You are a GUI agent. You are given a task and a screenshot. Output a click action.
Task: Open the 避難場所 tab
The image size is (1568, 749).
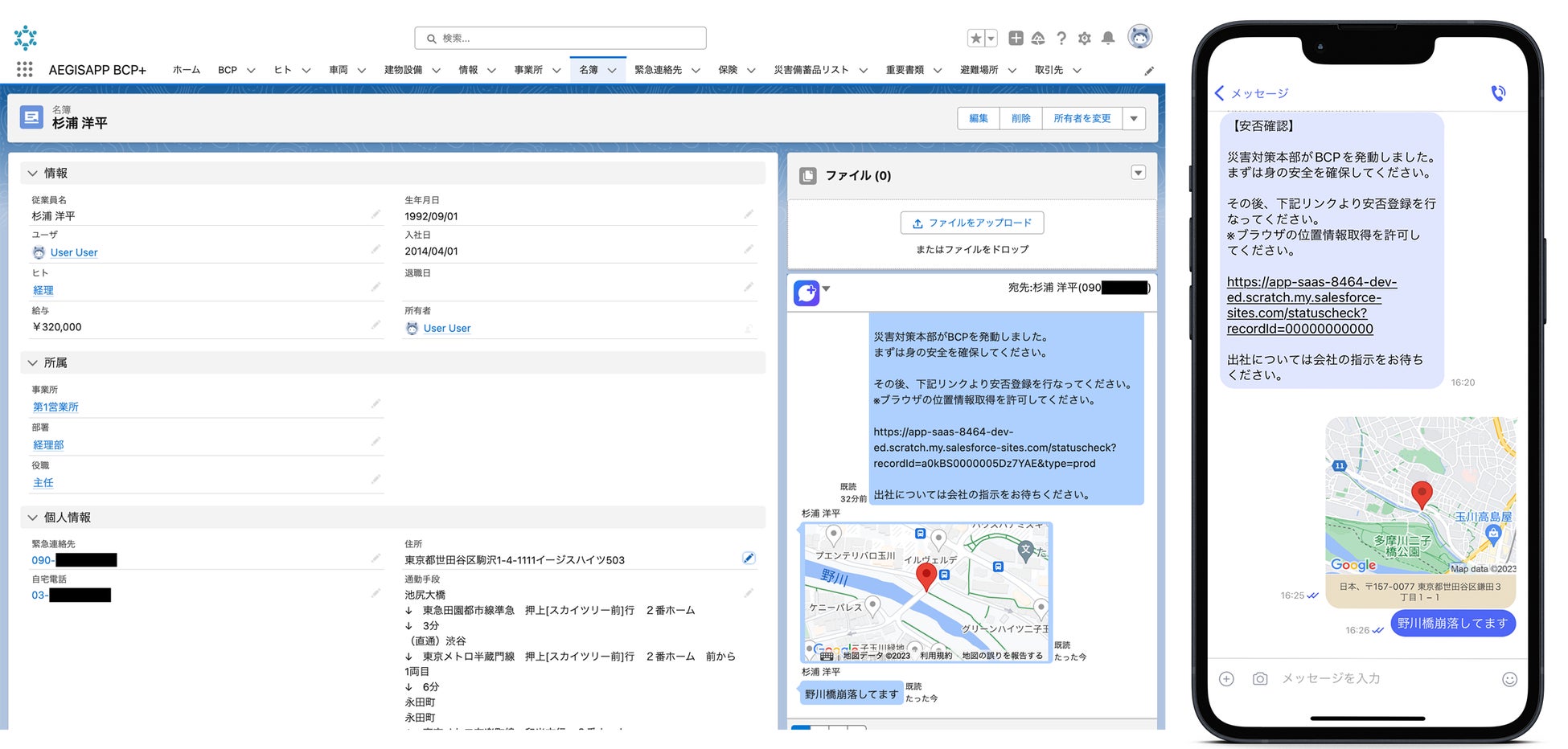(x=979, y=70)
